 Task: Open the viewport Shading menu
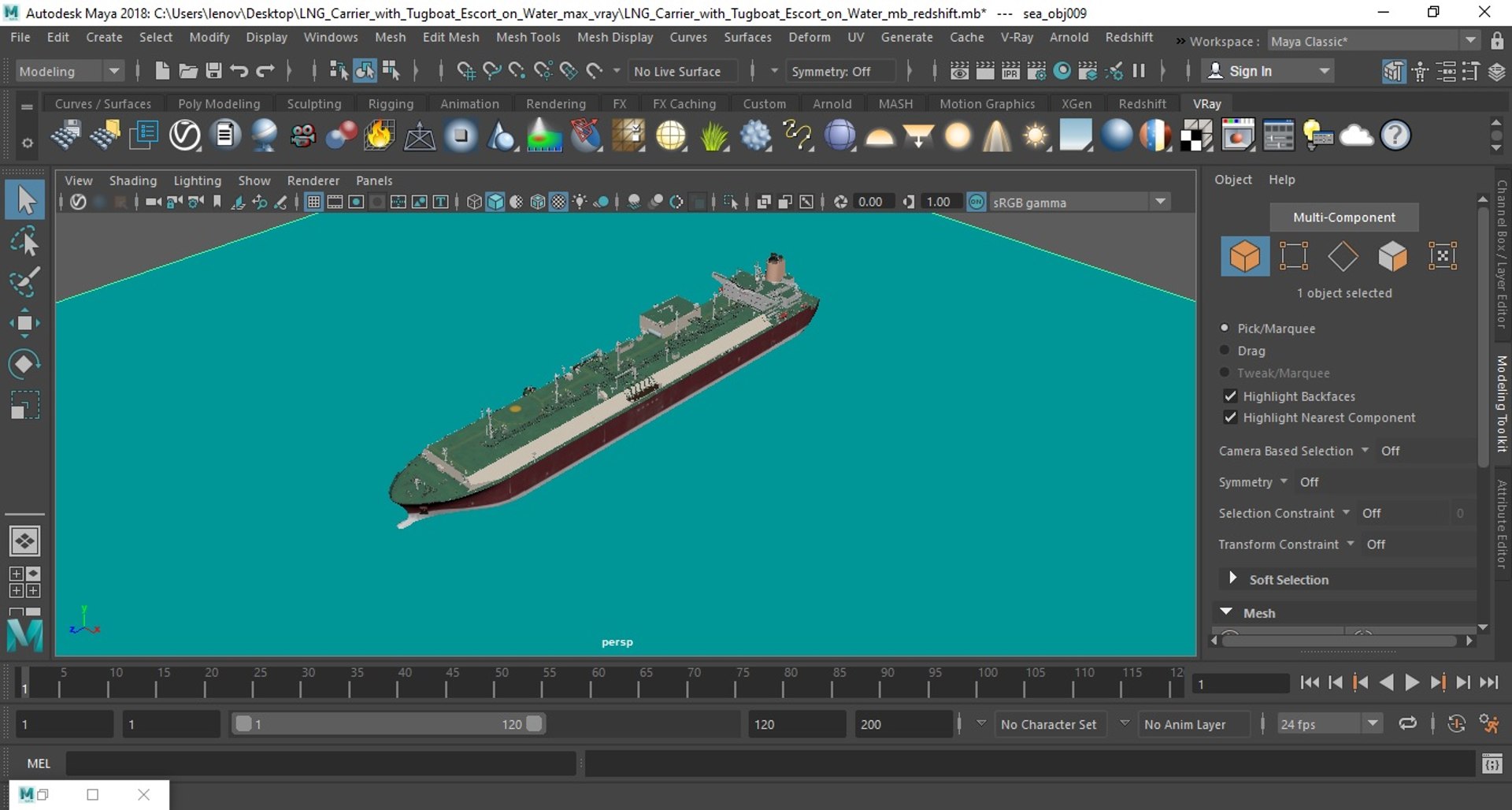132,180
